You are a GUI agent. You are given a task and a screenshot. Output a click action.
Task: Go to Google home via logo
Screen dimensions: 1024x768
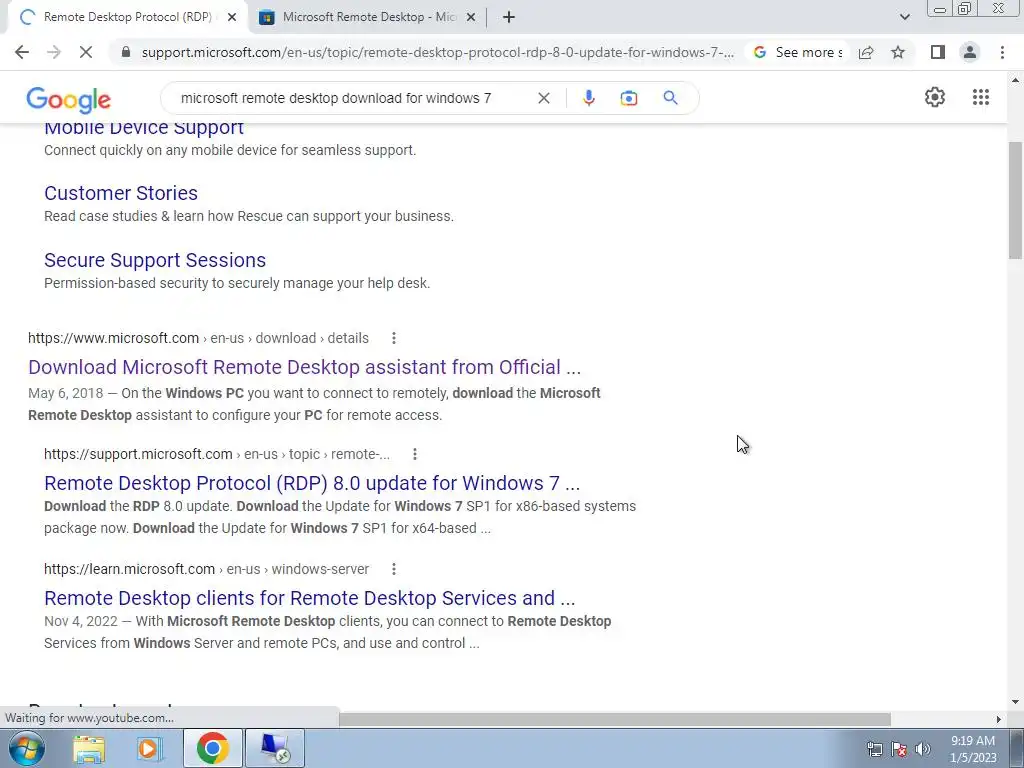point(69,100)
